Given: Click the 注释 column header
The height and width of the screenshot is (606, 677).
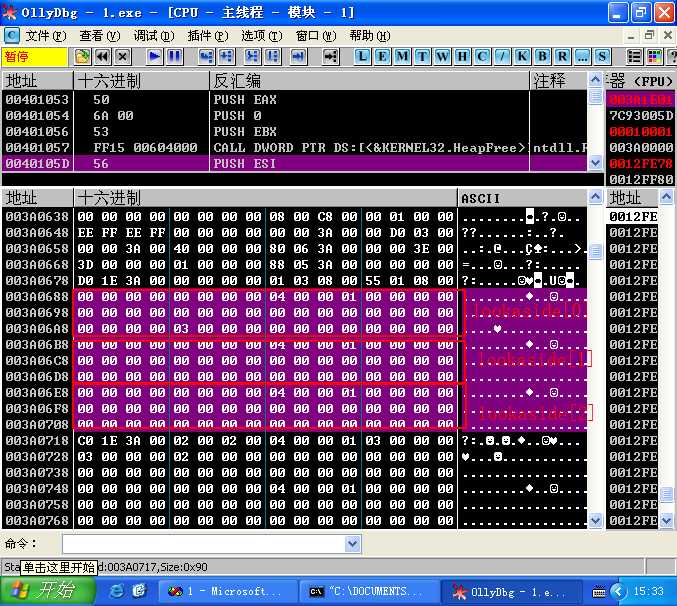Looking at the screenshot, I should click(558, 81).
